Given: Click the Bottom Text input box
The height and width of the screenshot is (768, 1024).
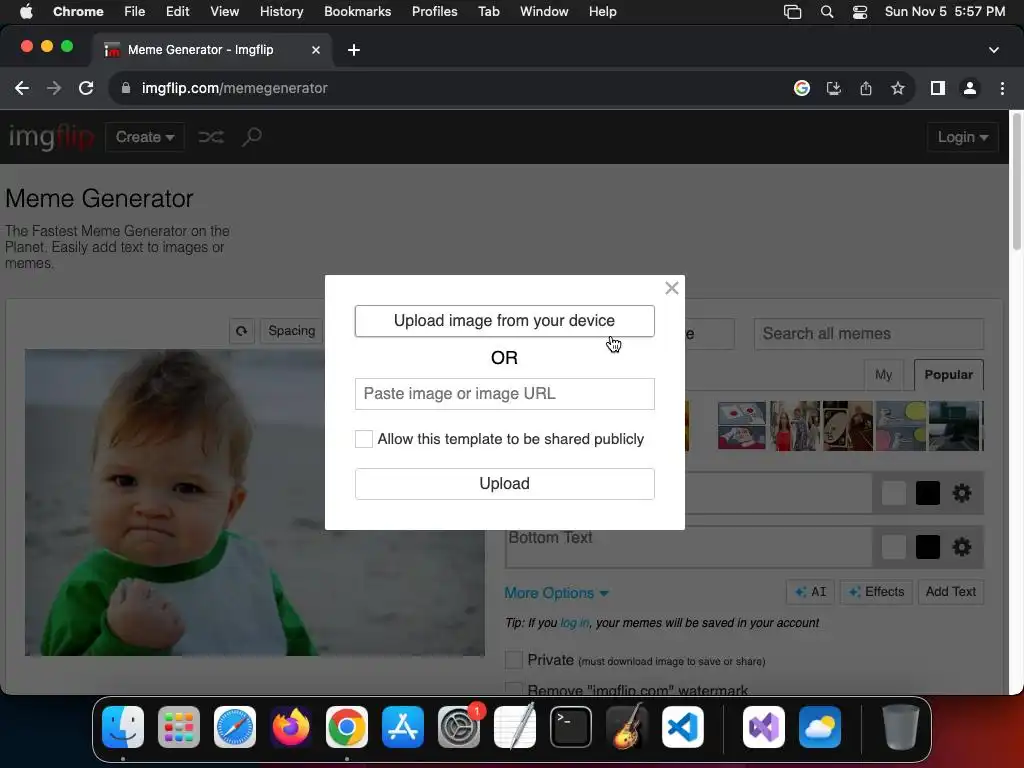Looking at the screenshot, I should click(688, 547).
